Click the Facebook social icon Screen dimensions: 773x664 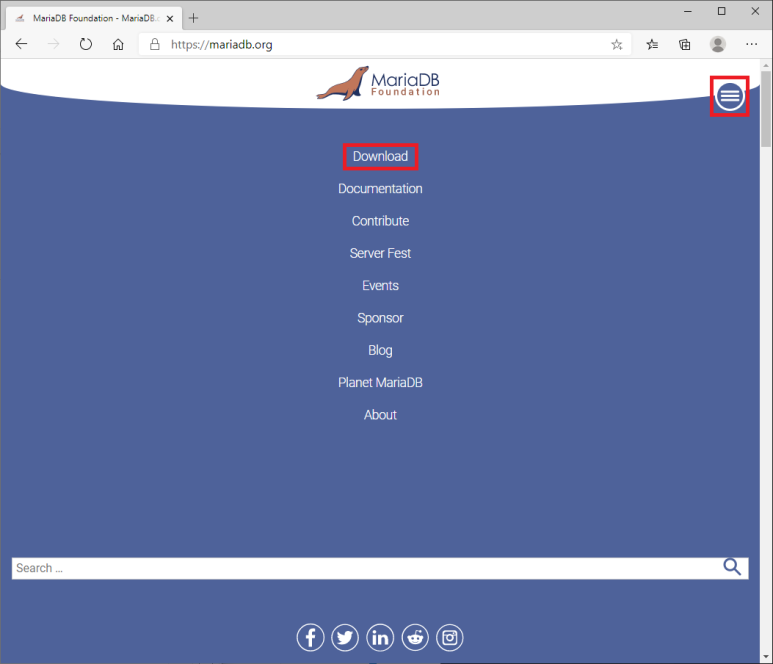pyautogui.click(x=310, y=637)
